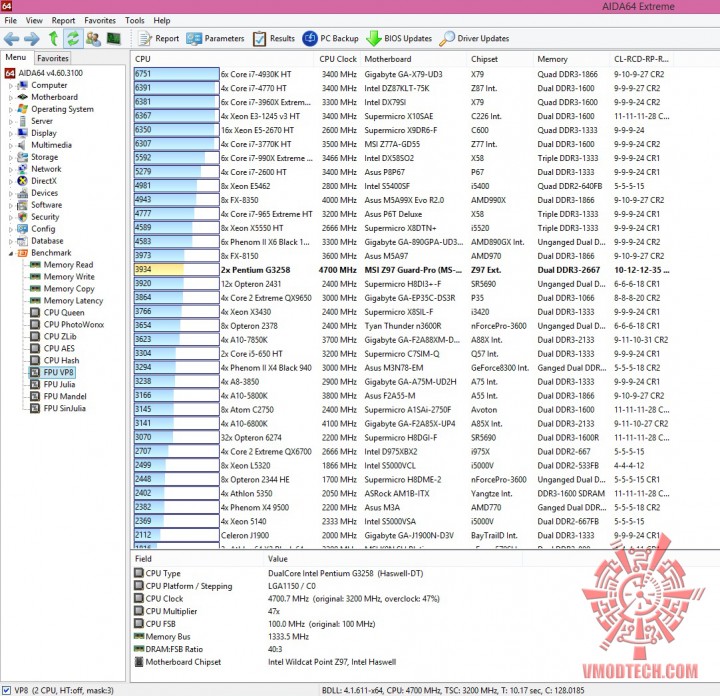The image size is (720, 696).
Task: Expand the Multimedia tree node
Action: tap(11, 145)
